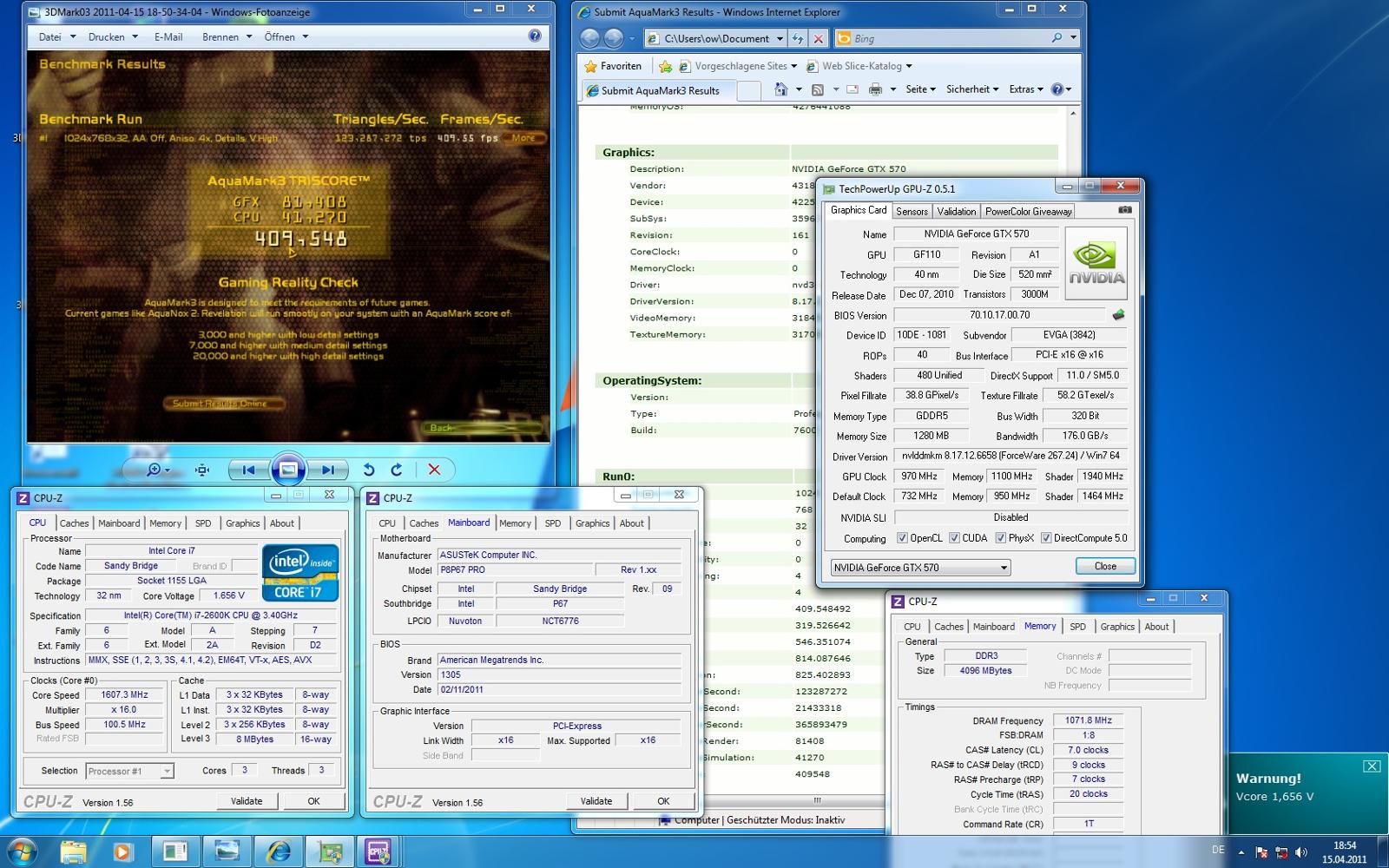Click the print icon in IE
Screen dimensions: 1389x868
[875, 89]
